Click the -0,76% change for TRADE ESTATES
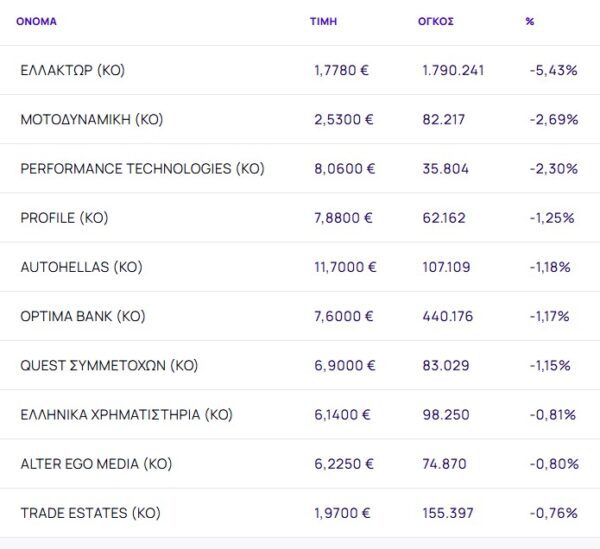Image resolution: width=600 pixels, height=549 pixels. (x=553, y=513)
